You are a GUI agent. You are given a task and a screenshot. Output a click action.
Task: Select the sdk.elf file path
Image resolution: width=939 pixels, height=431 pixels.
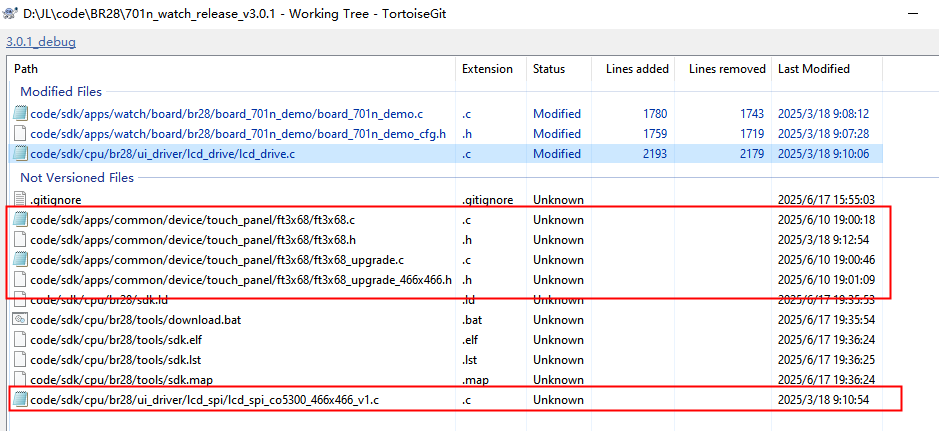(116, 339)
